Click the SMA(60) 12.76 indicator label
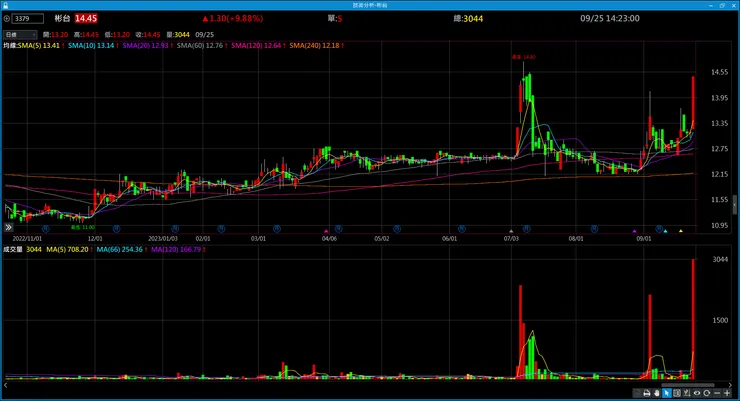Viewport: 740px width, 401px height. [202, 46]
